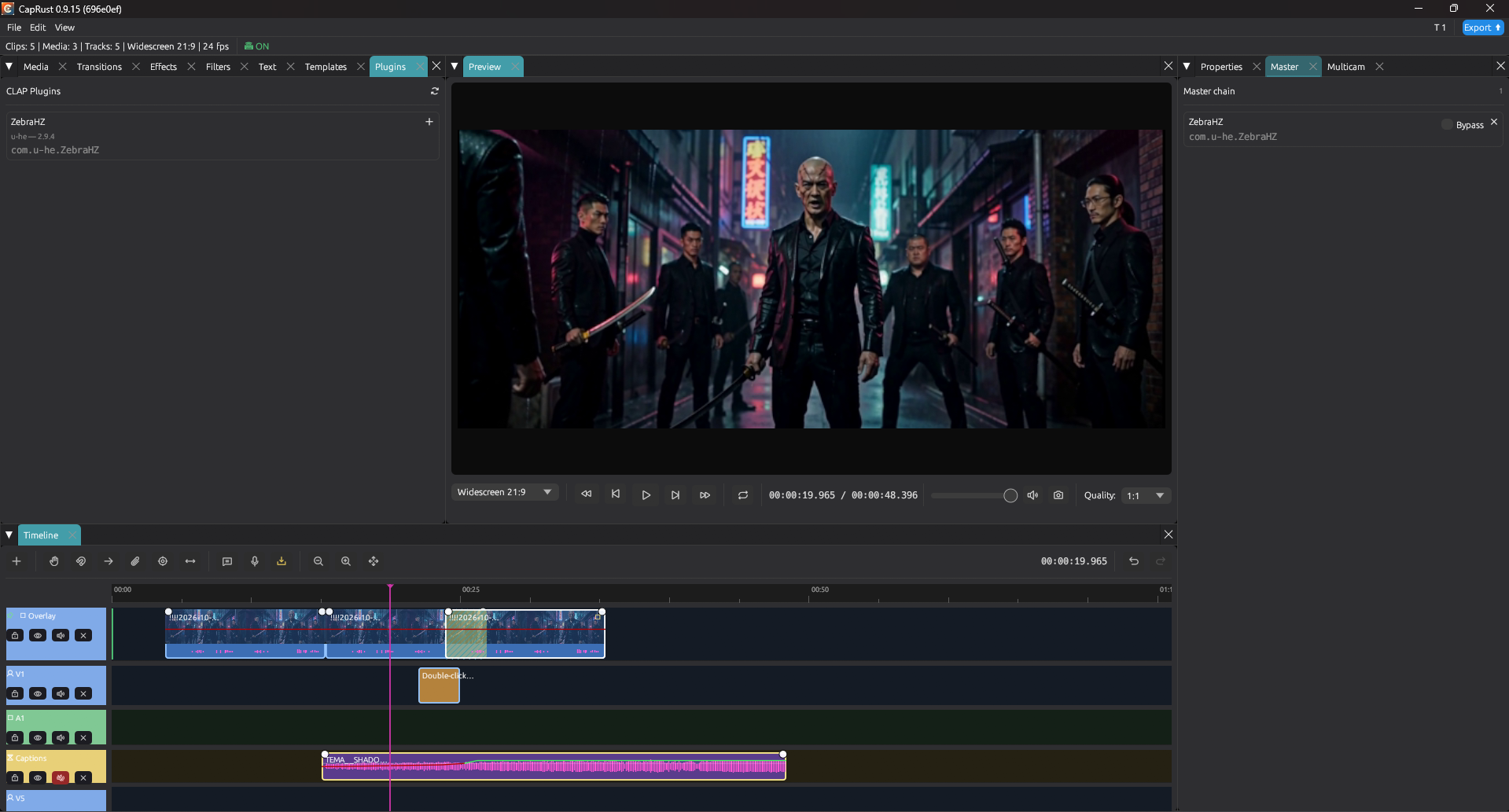Collapse the Media panel group triangle

coord(9,66)
